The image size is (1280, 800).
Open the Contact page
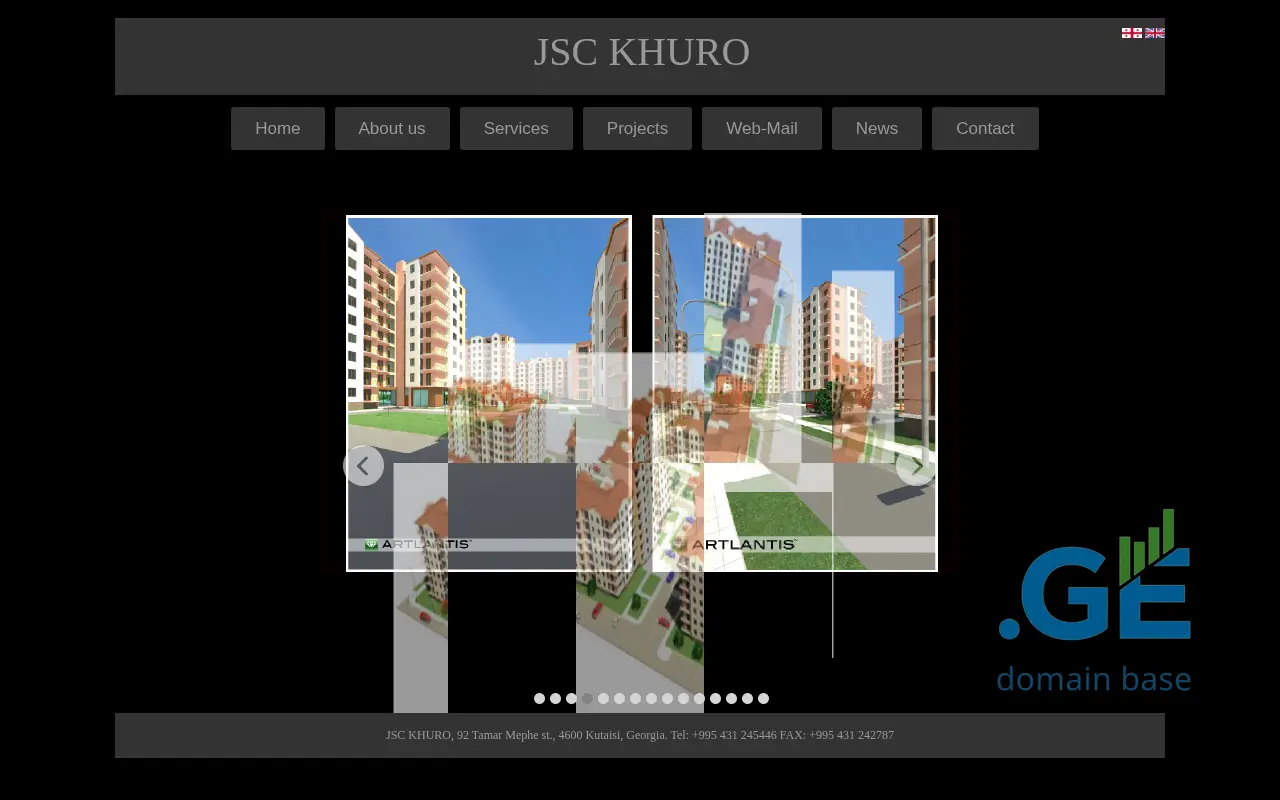[x=985, y=129]
